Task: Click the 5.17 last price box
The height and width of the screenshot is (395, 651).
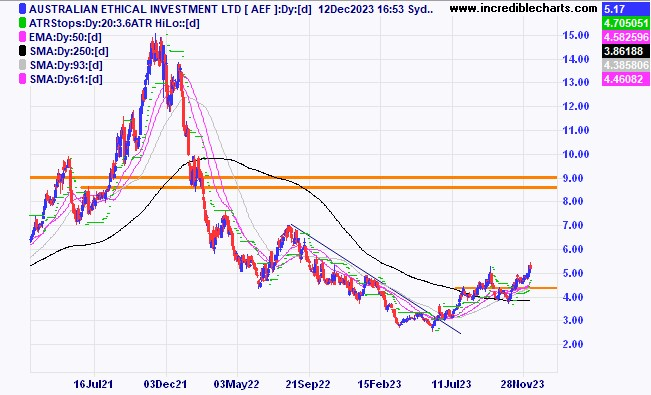Action: tap(626, 9)
